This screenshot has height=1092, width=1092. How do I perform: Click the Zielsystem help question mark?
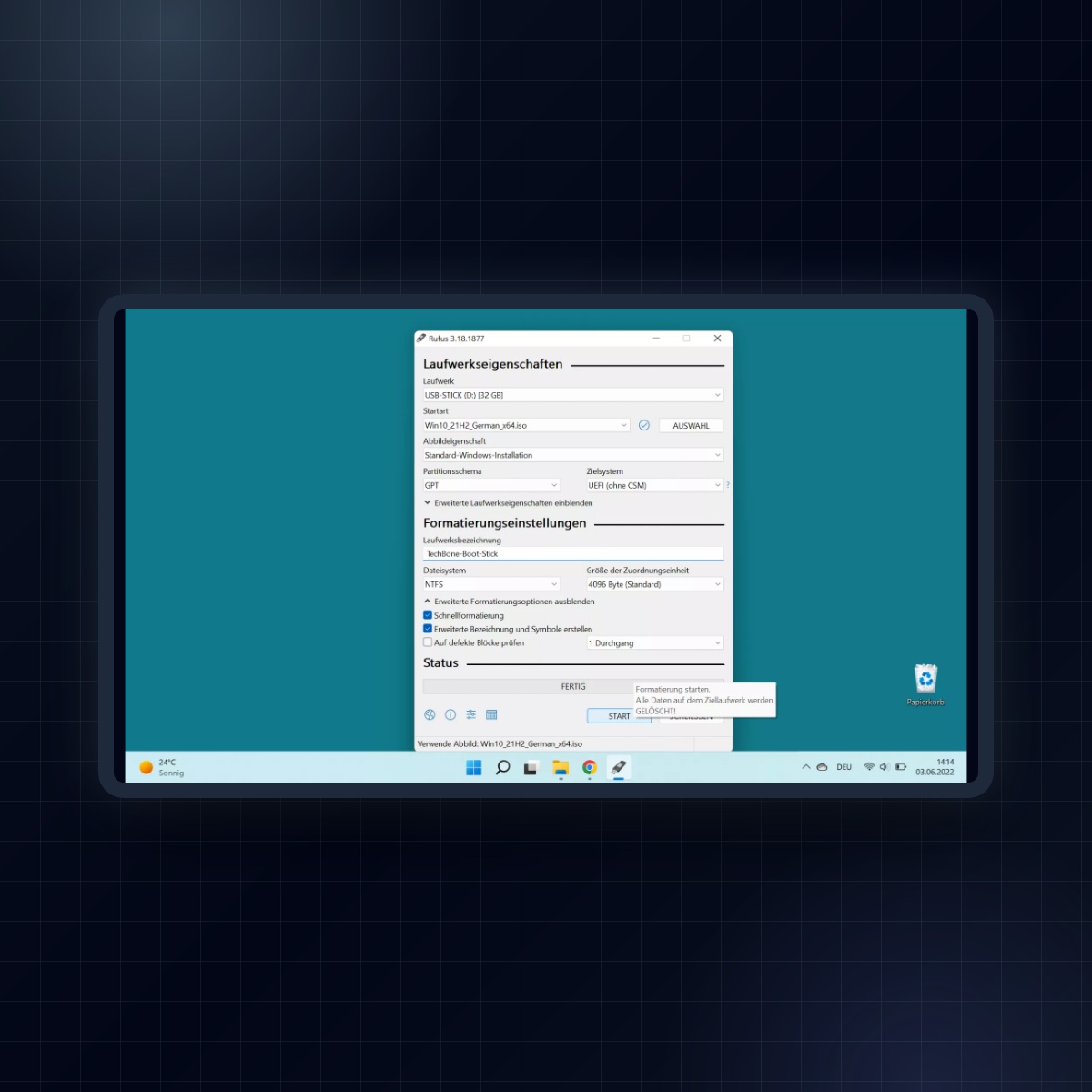pos(728,485)
